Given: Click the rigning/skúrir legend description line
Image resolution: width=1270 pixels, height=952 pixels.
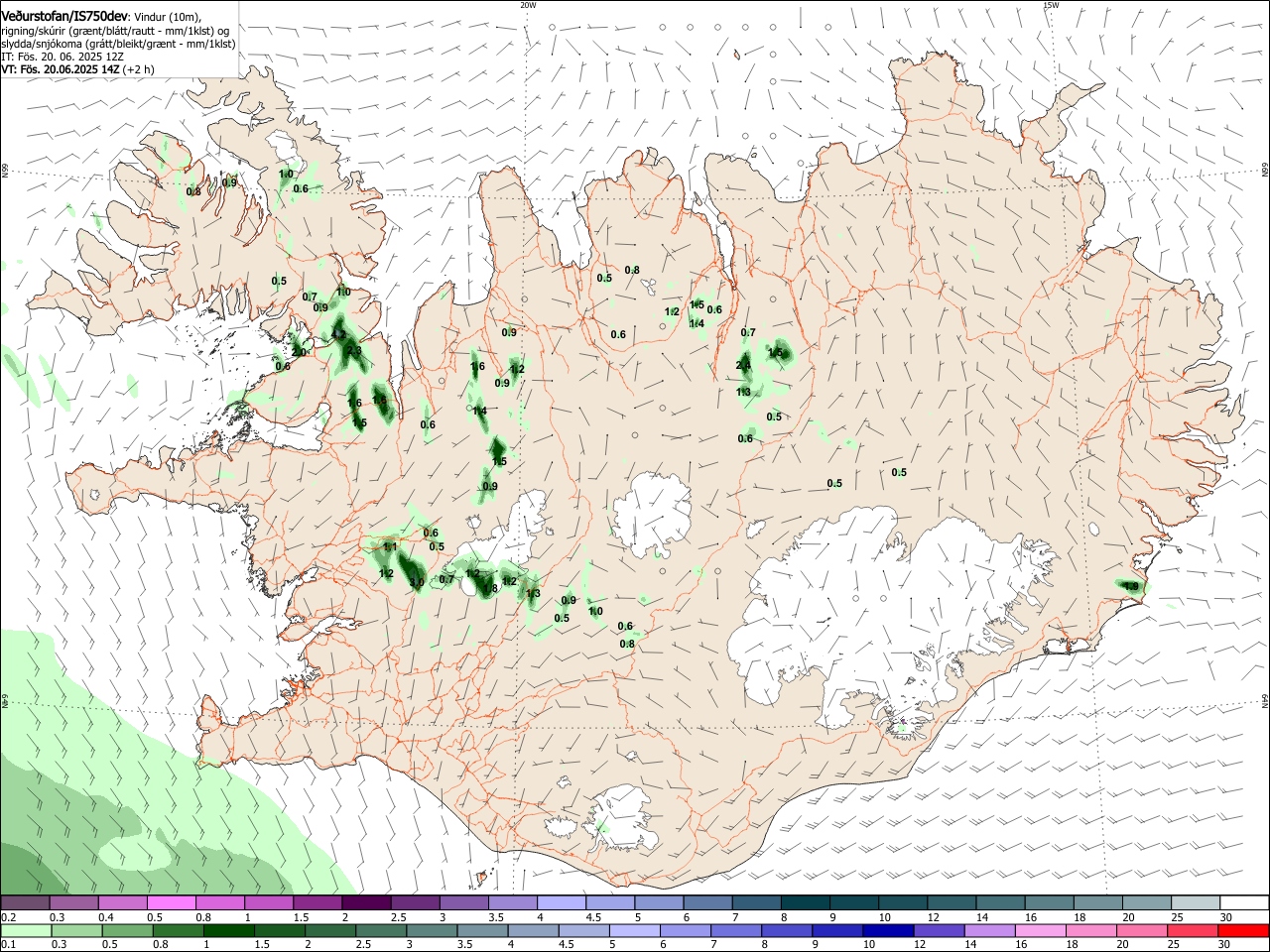Looking at the screenshot, I should pyautogui.click(x=115, y=31).
